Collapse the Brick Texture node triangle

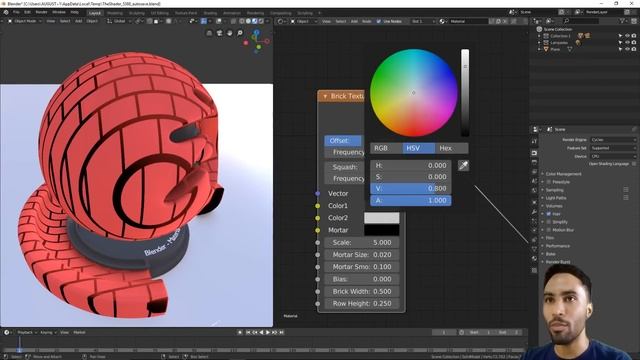[x=325, y=96]
